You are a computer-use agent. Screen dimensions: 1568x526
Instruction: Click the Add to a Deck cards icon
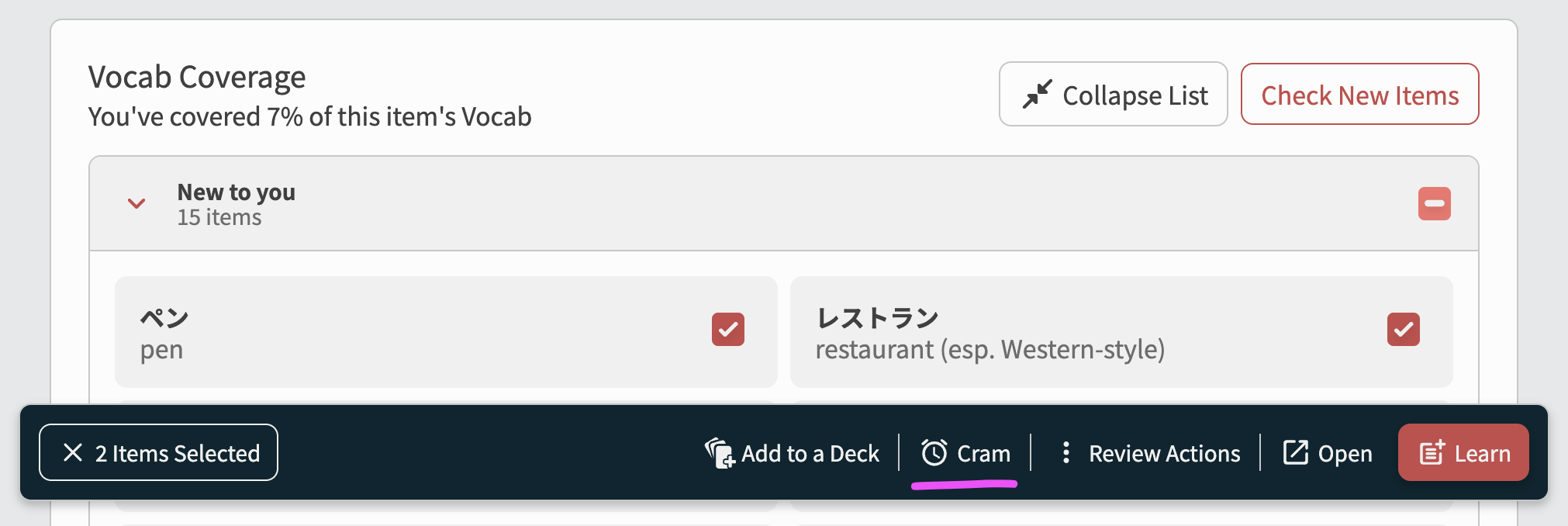tap(719, 453)
